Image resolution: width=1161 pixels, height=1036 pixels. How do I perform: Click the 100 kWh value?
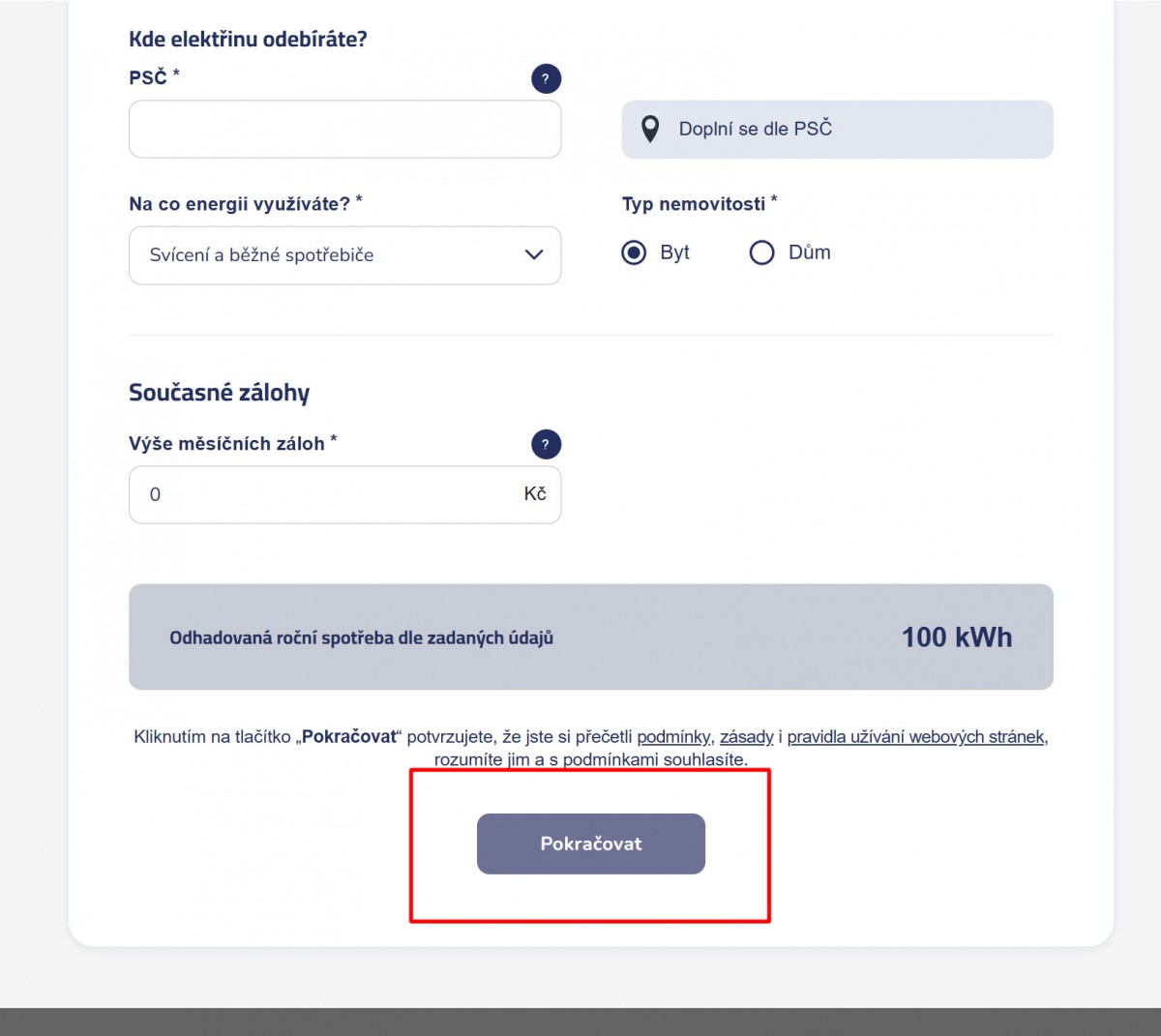click(957, 636)
